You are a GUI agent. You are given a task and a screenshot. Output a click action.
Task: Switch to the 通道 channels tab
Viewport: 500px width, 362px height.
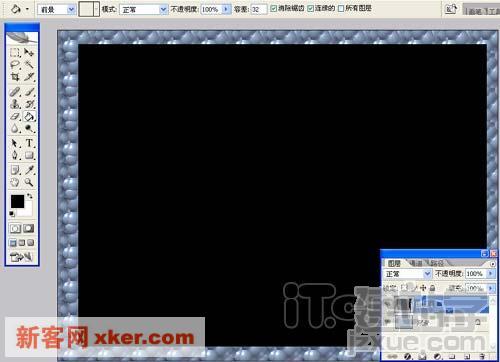416,263
